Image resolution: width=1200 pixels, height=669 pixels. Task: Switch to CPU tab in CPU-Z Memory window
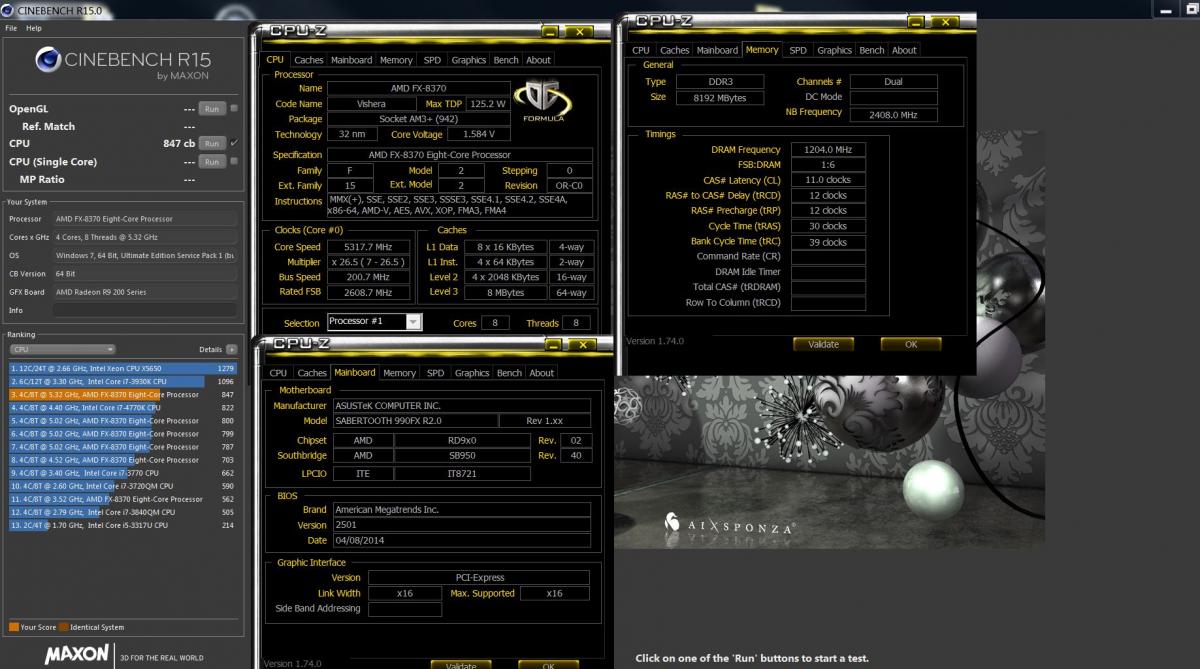[641, 50]
